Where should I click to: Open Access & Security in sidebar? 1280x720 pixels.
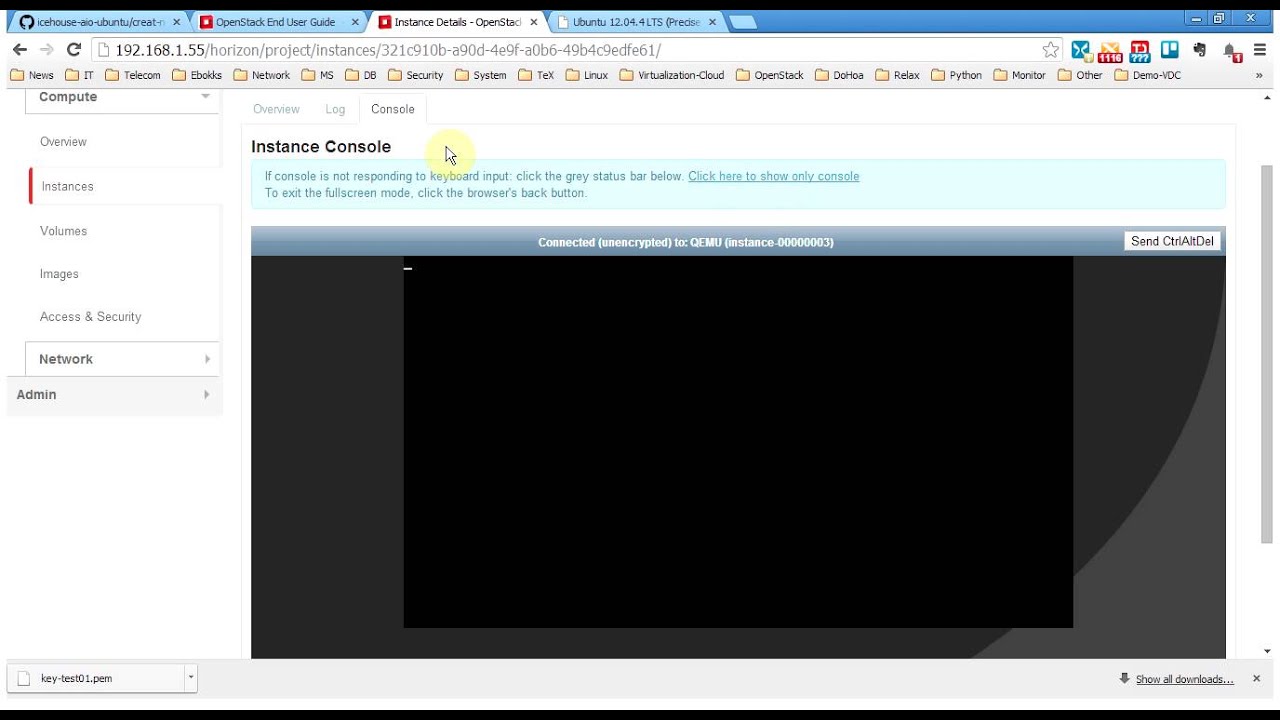pos(90,317)
